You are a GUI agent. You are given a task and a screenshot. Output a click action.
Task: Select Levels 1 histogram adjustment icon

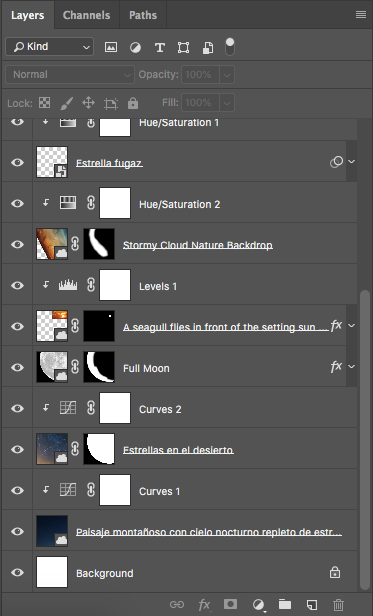[x=68, y=284]
